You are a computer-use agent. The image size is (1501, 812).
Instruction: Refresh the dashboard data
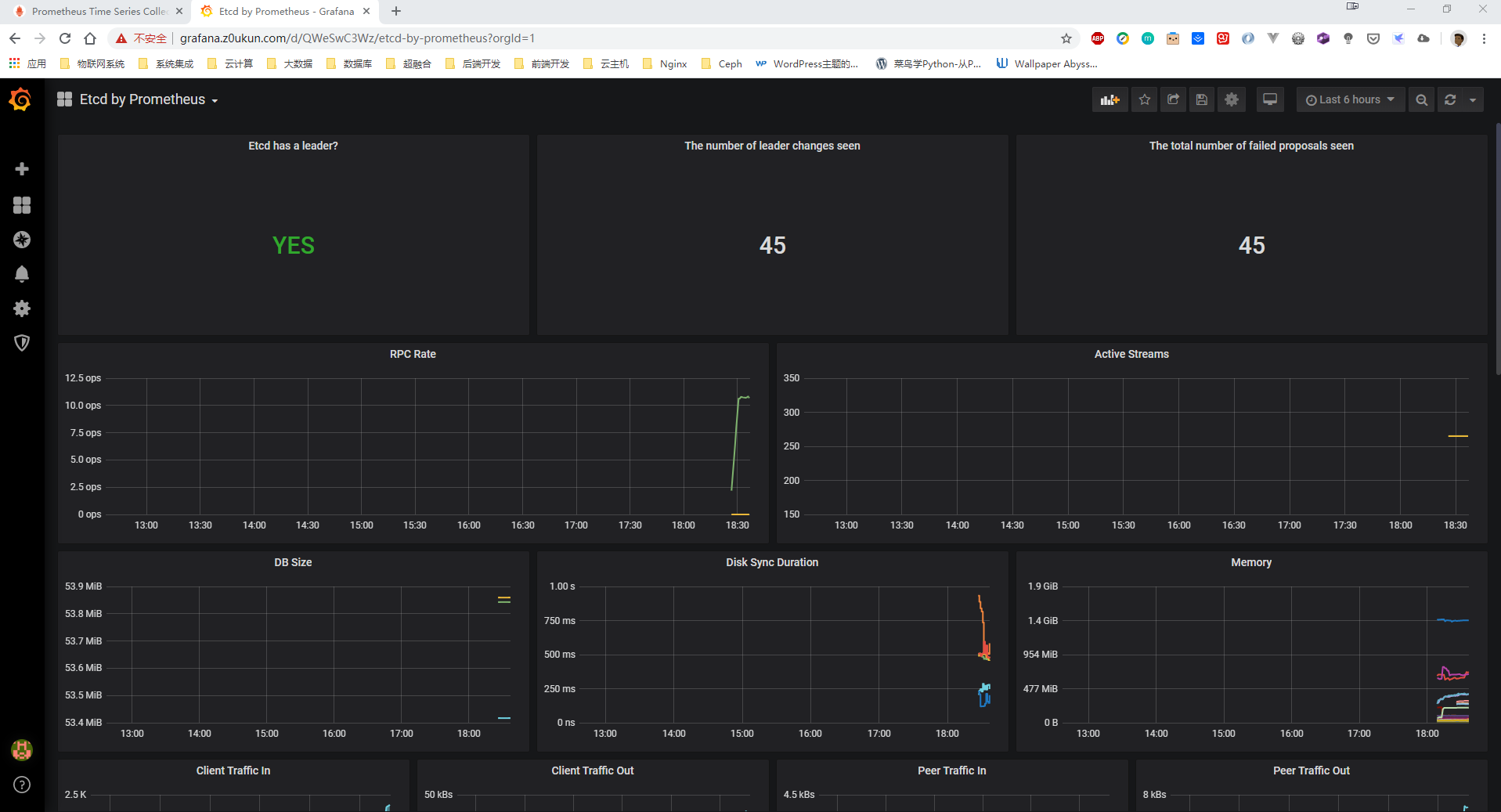click(x=1450, y=99)
